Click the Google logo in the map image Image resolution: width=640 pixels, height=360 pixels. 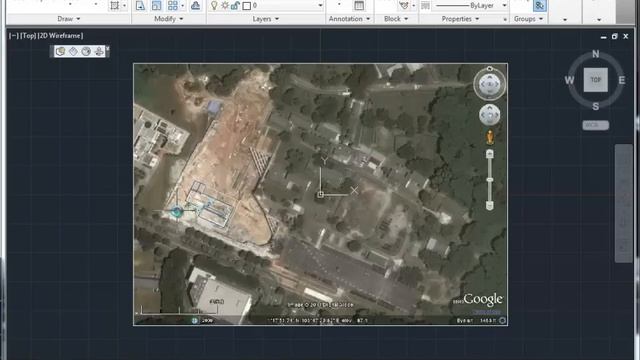pos(483,299)
